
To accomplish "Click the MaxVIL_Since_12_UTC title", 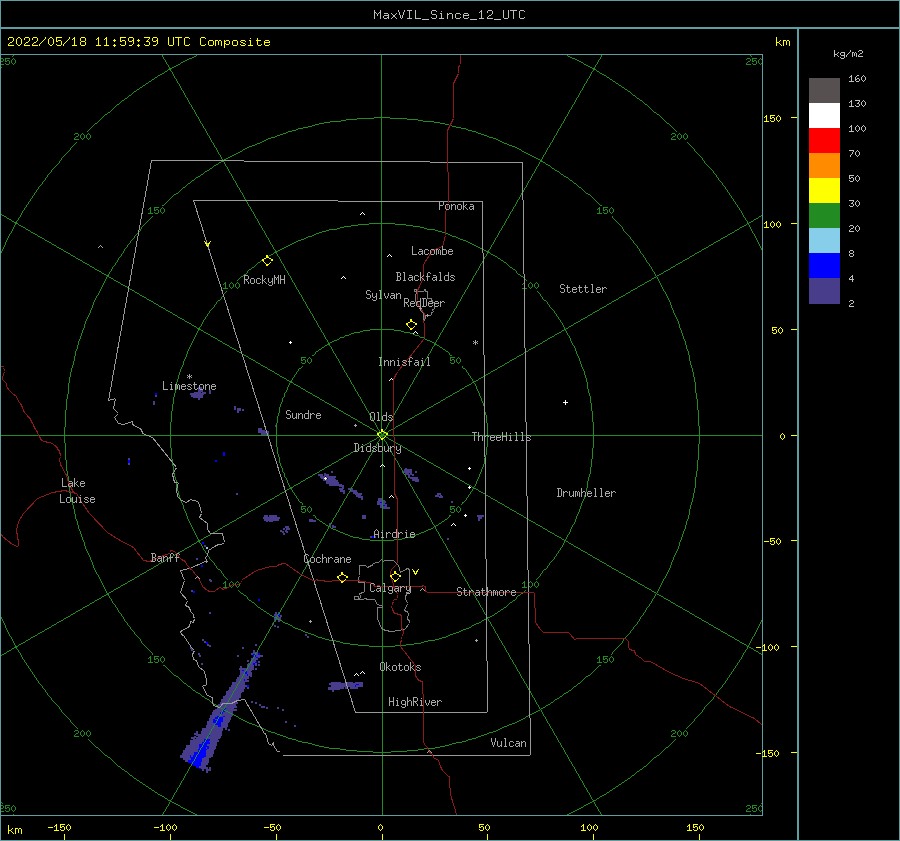I will click(x=449, y=15).
